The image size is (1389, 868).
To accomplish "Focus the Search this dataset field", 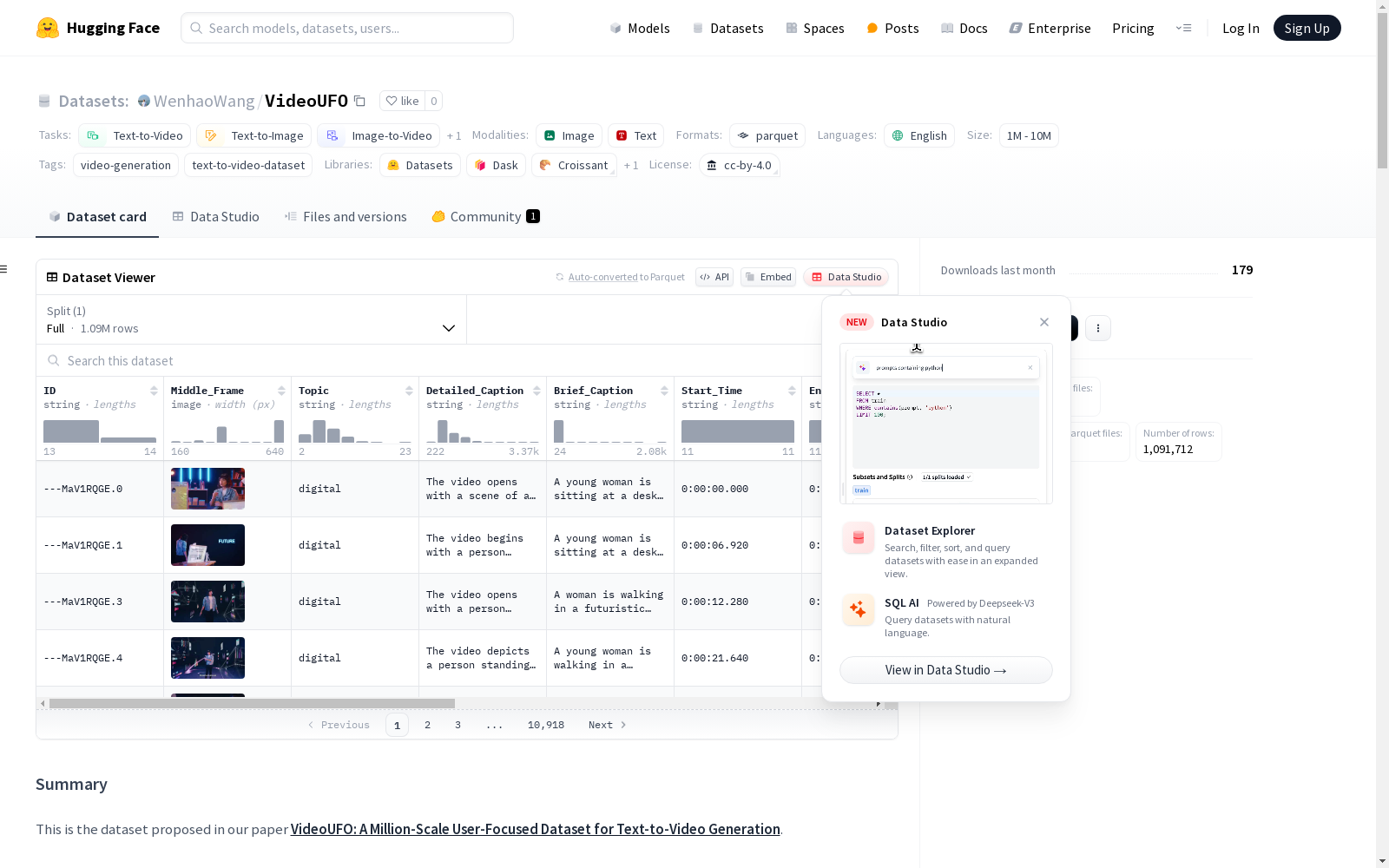I will pos(429,360).
